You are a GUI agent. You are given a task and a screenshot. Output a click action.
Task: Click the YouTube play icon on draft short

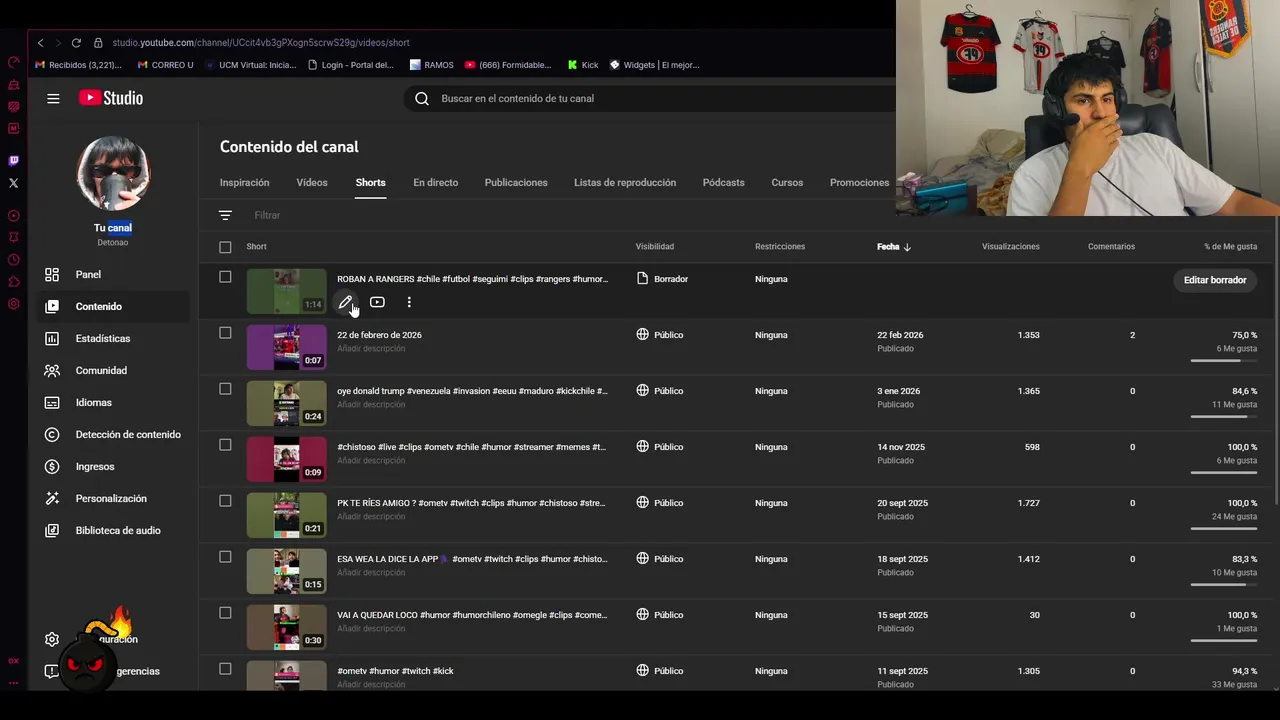coord(377,302)
